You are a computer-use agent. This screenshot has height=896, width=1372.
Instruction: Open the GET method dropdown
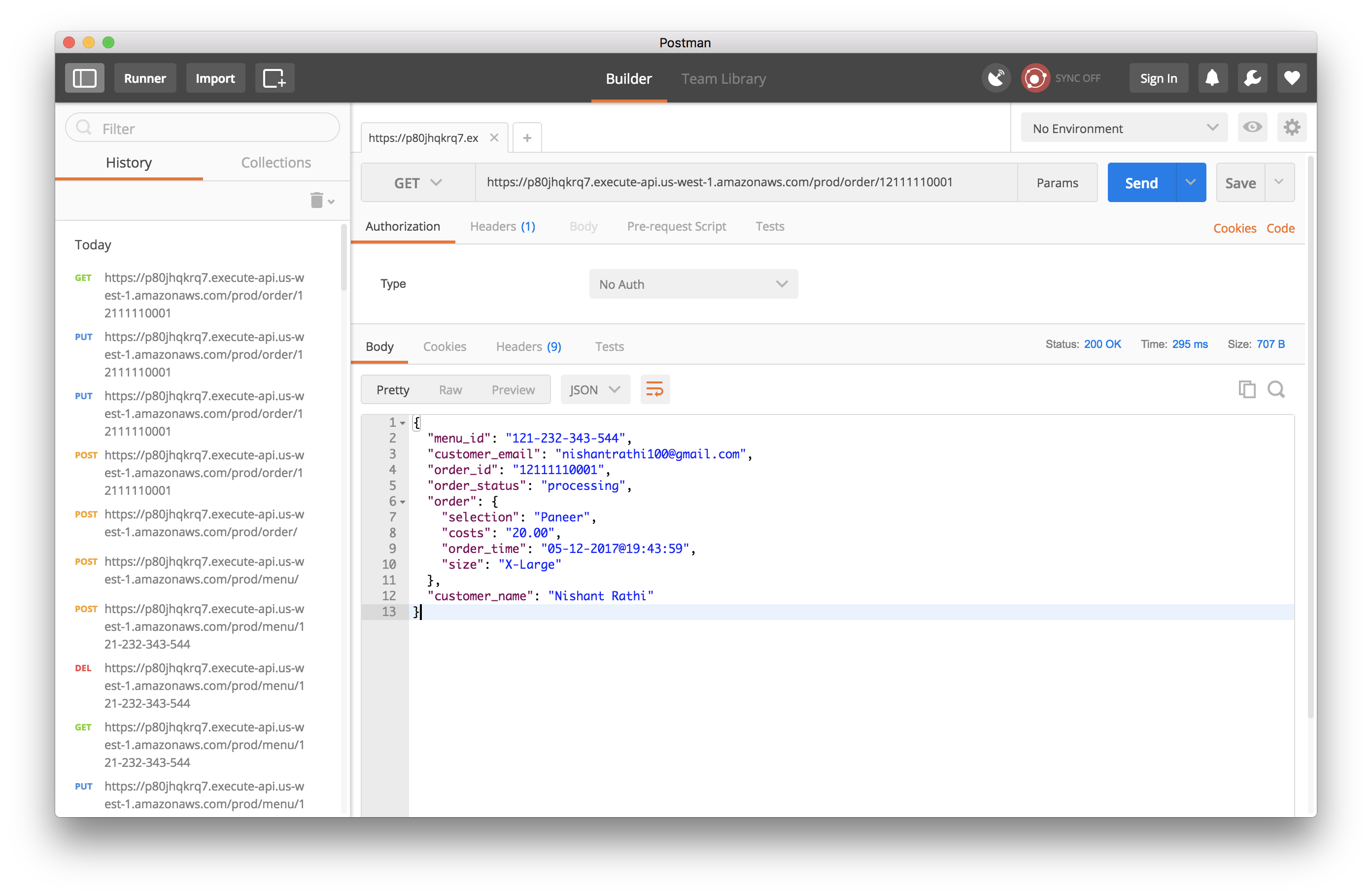(x=418, y=183)
